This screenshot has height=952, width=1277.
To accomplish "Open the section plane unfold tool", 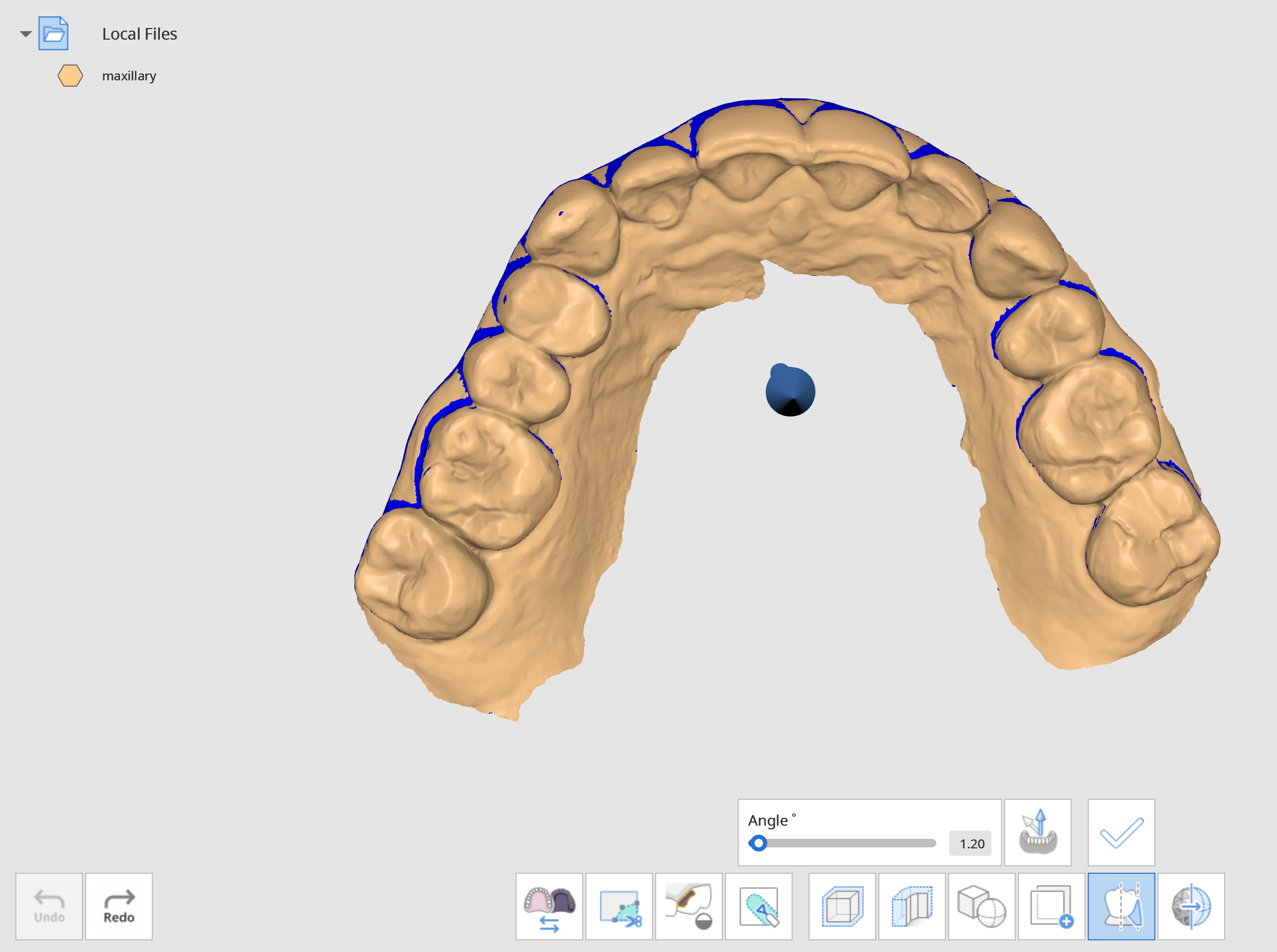I will (911, 906).
